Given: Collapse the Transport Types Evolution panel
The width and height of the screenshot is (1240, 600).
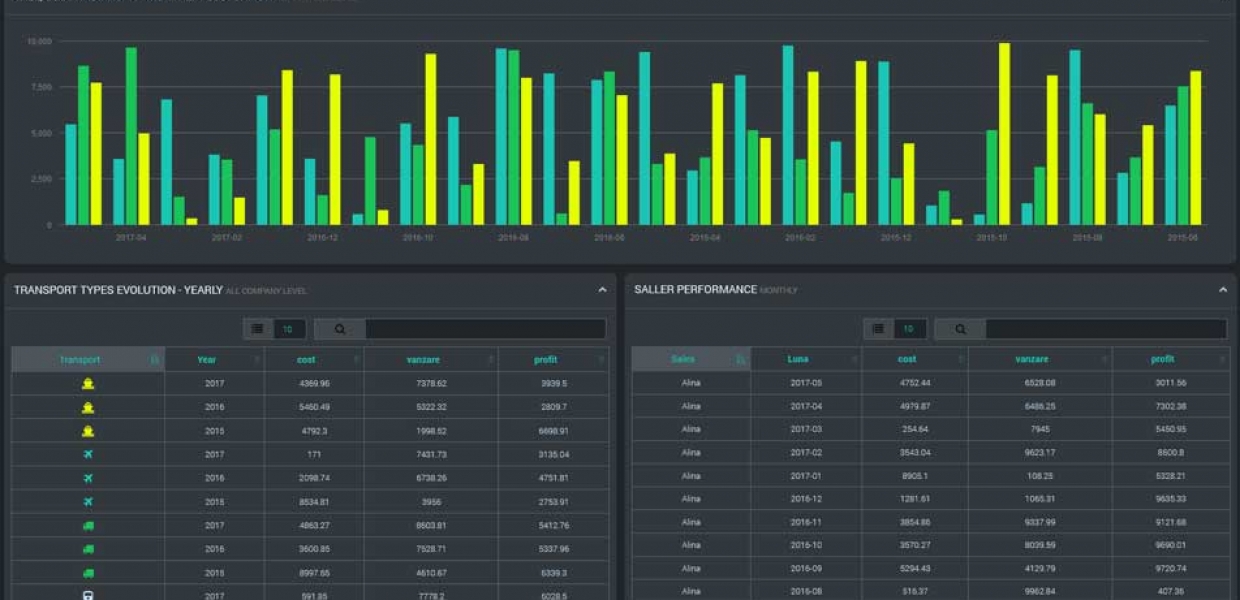Looking at the screenshot, I should [602, 290].
